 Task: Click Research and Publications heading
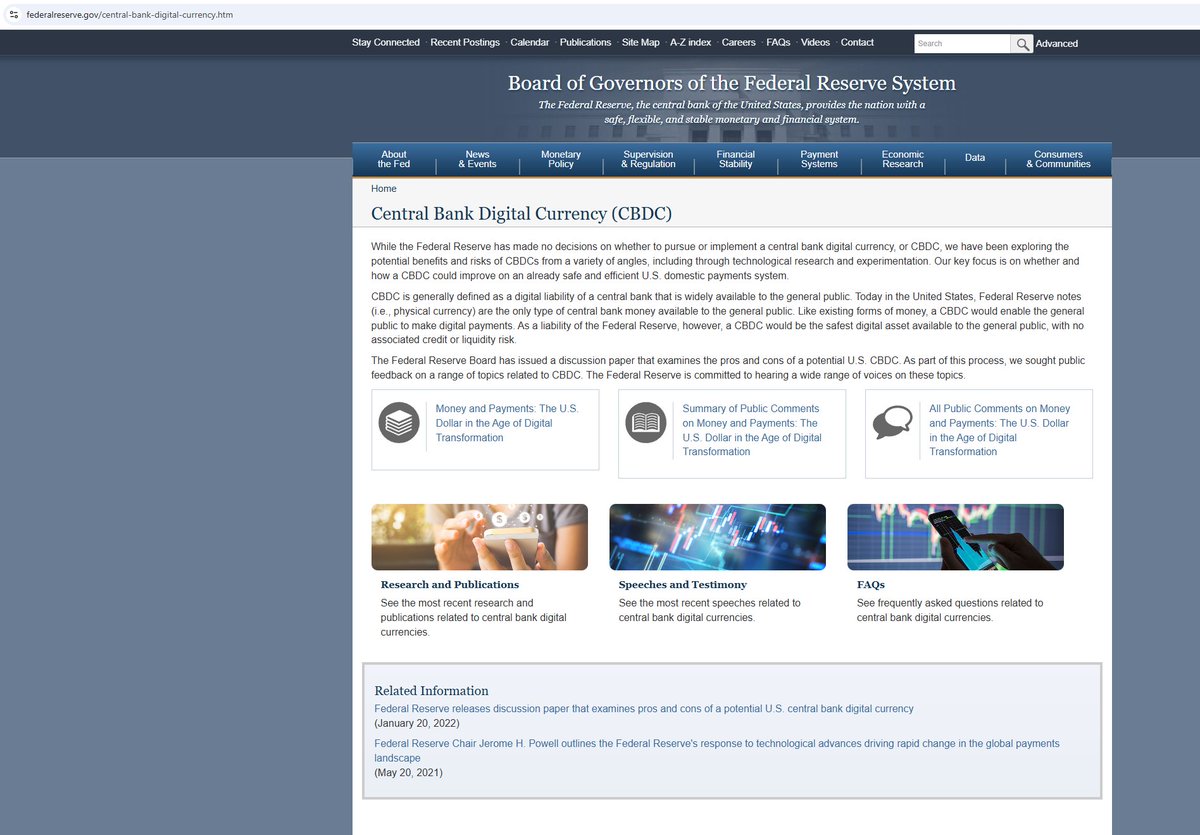450,584
